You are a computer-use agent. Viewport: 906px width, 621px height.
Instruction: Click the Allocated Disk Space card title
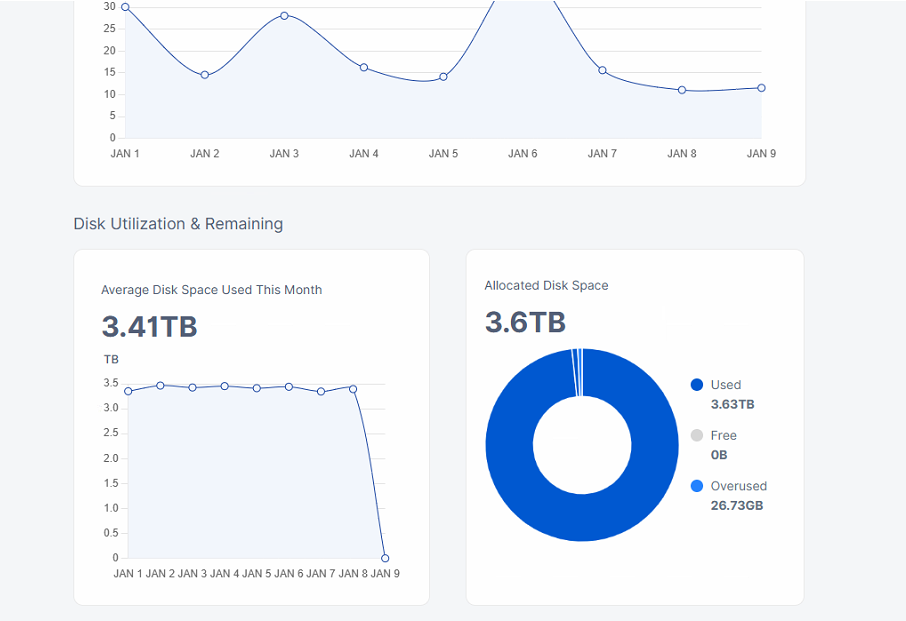[546, 286]
